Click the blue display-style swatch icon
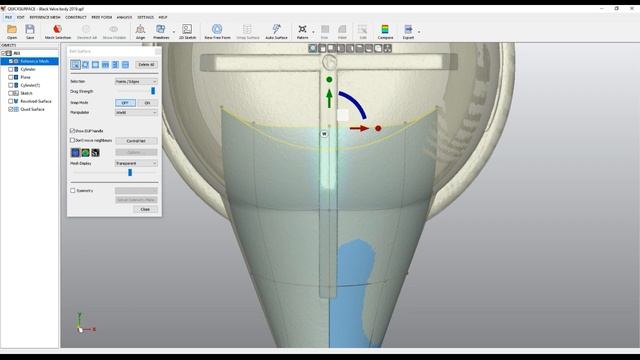 tap(75, 153)
